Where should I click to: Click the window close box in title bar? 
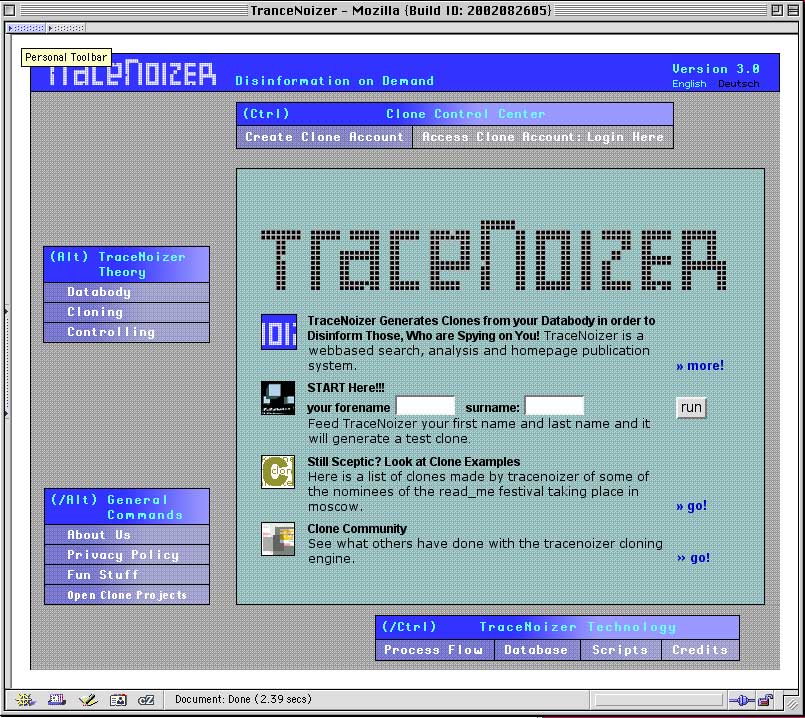9,10
